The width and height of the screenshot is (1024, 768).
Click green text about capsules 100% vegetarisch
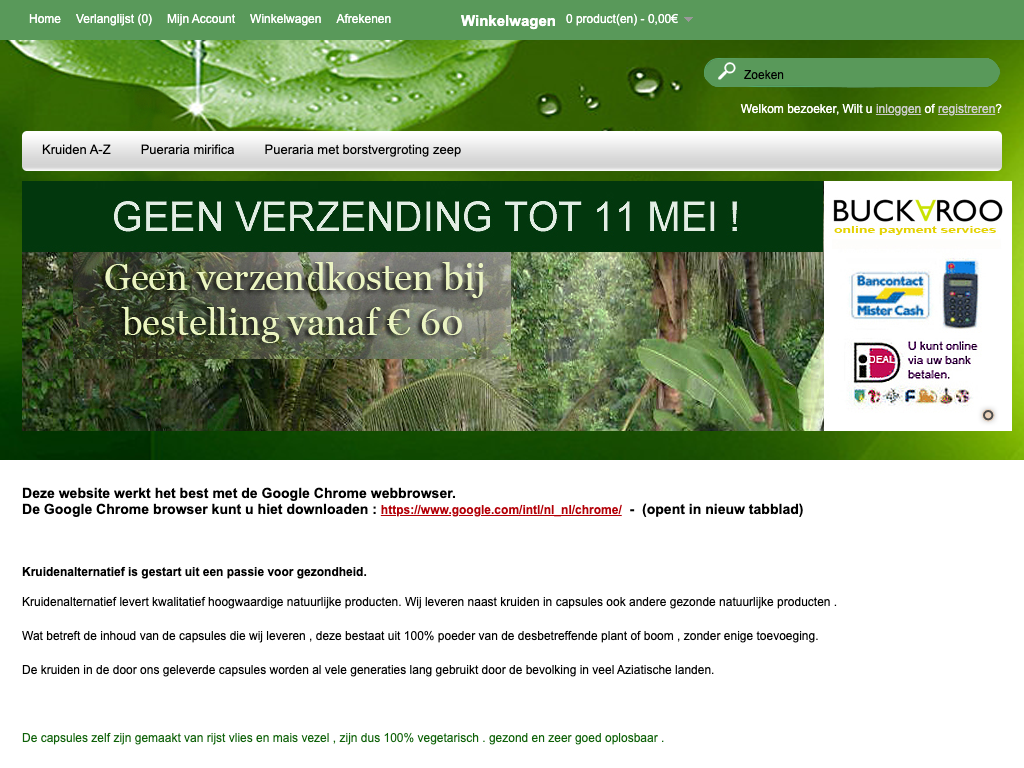[343, 738]
